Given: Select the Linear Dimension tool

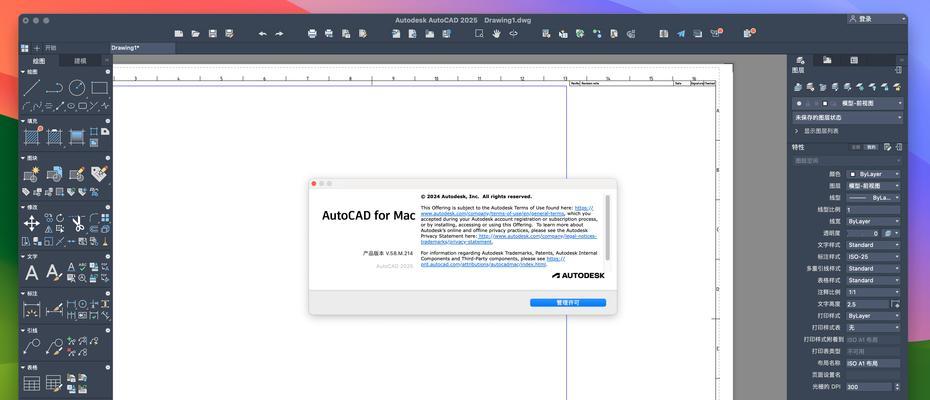Looking at the screenshot, I should click(31, 309).
